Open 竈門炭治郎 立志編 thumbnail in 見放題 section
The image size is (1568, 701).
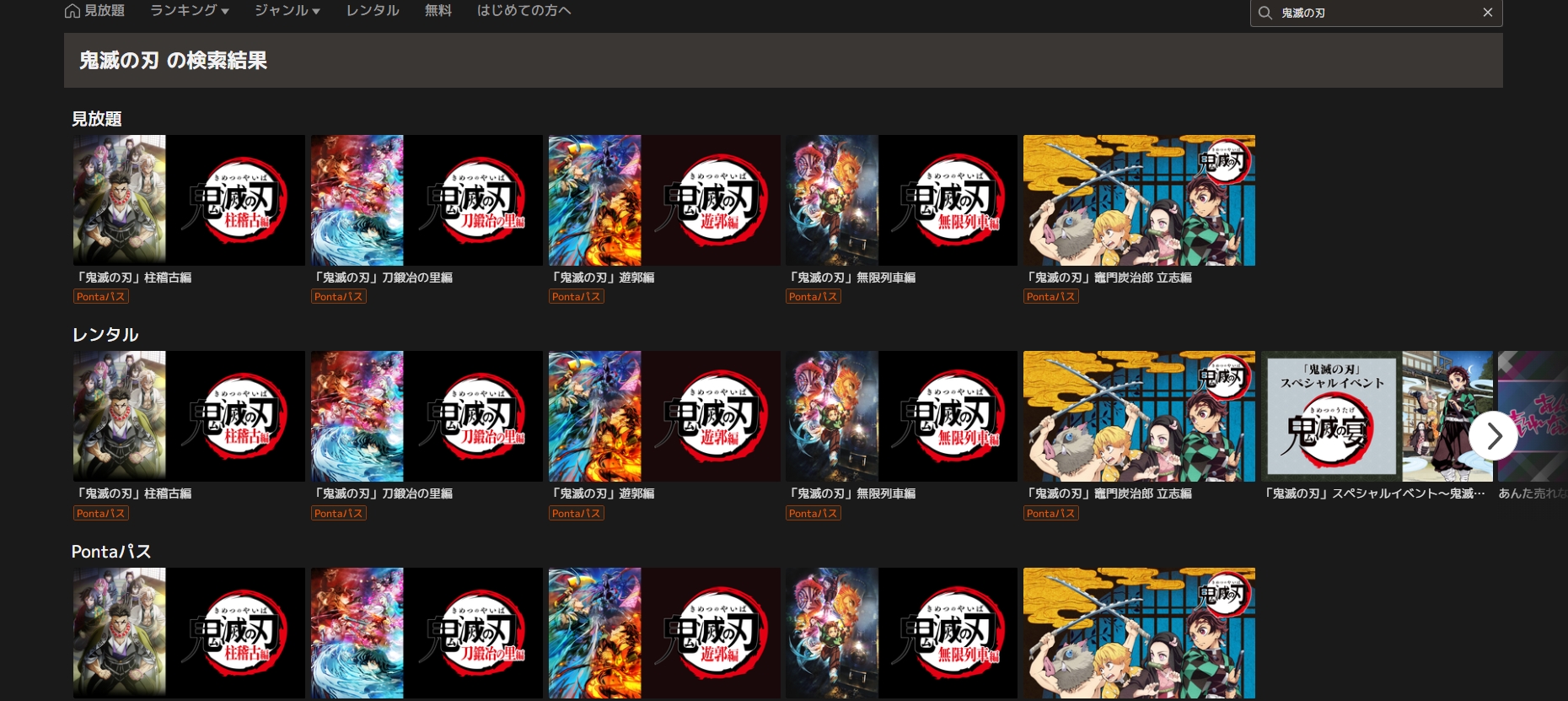pos(1139,200)
